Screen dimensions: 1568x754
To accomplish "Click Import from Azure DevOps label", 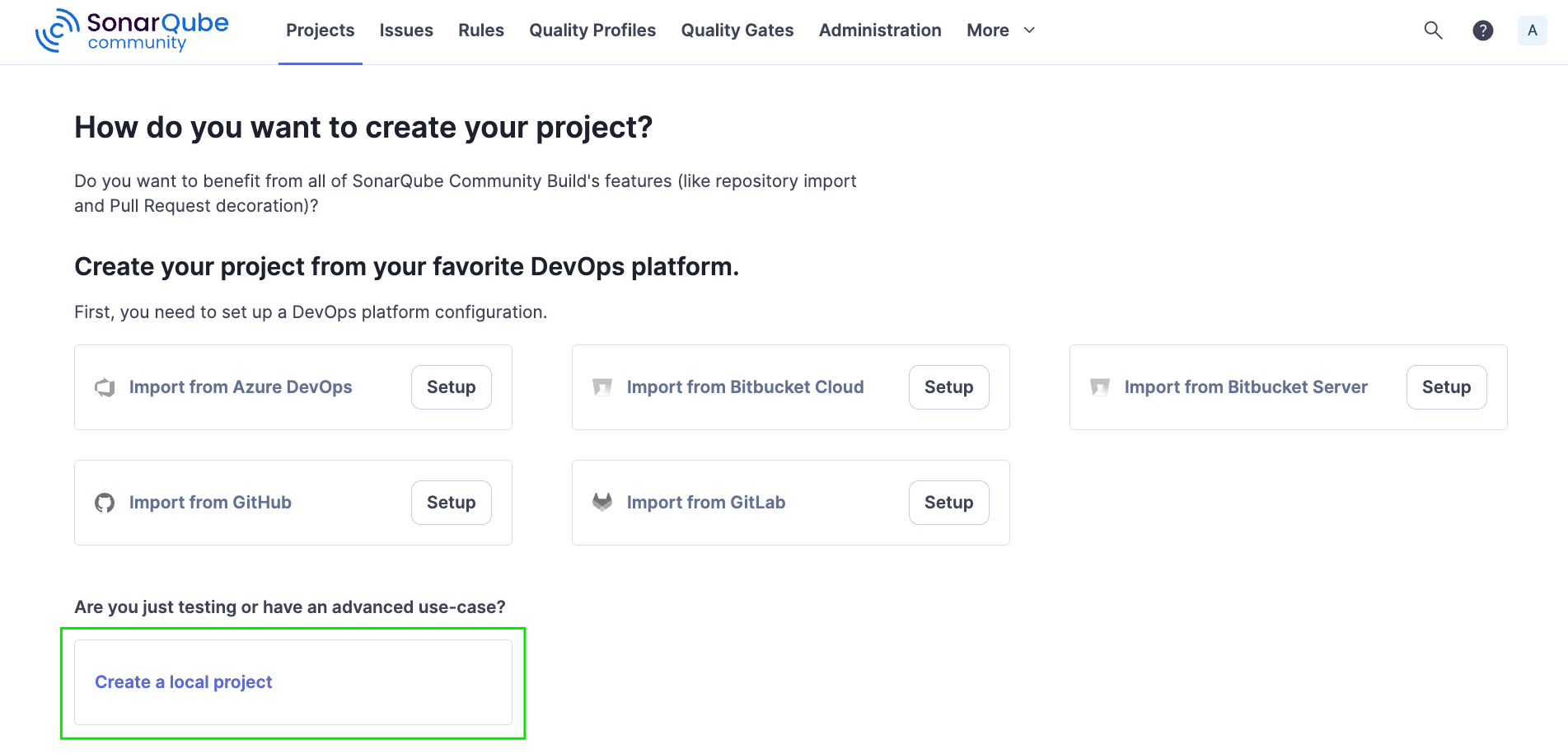I will pos(241,387).
